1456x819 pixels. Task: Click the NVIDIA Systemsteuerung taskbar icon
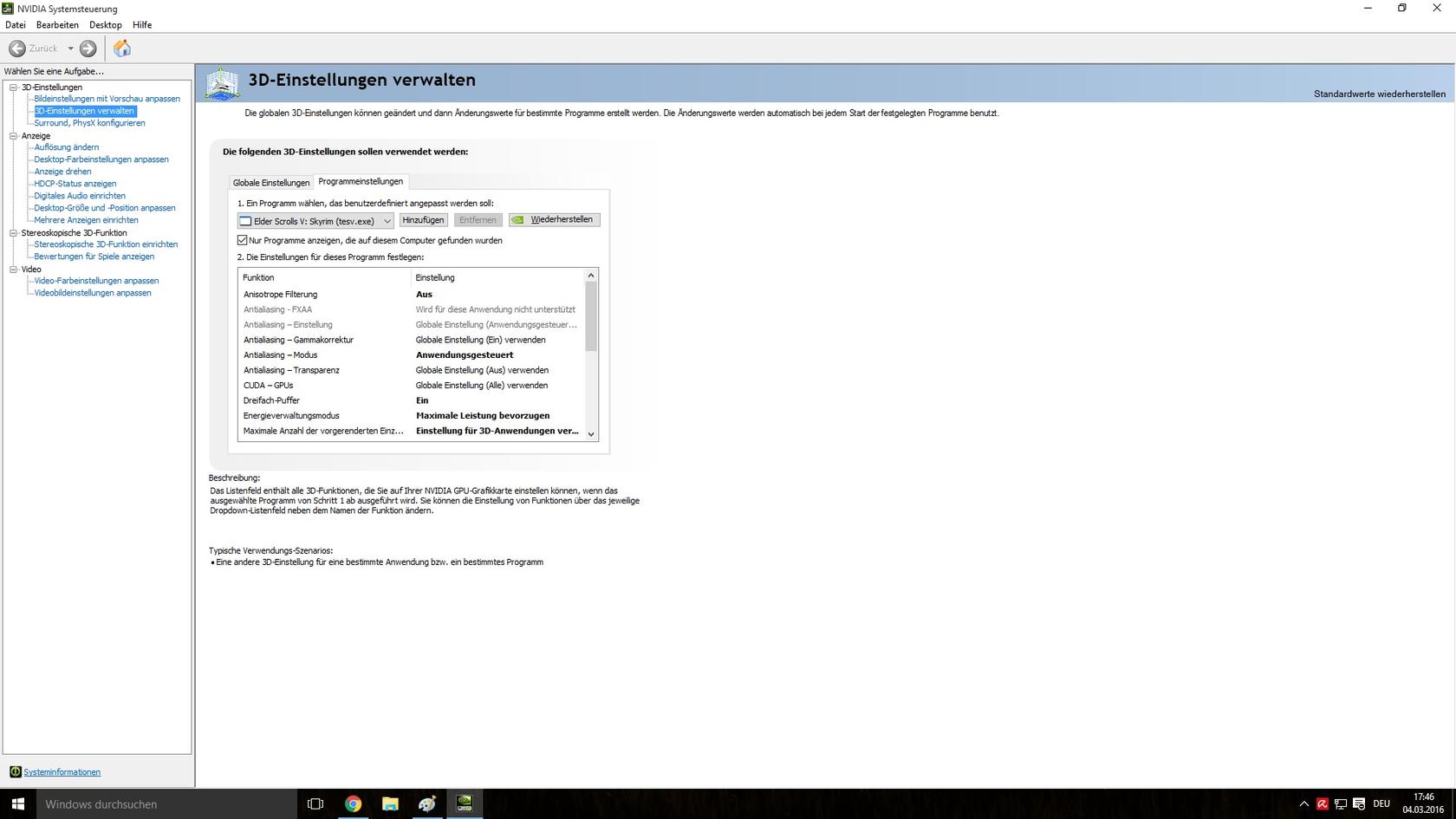click(465, 804)
